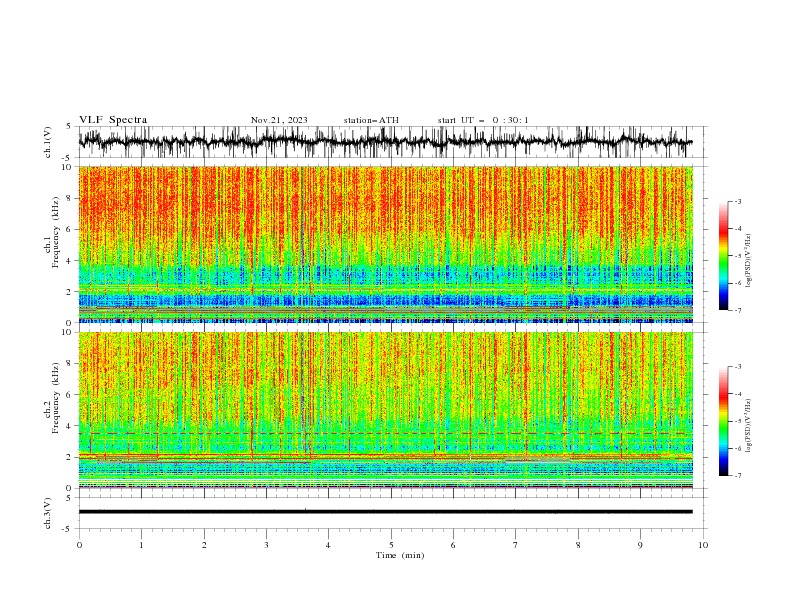Click the ch.2 color scale bar
The width and height of the screenshot is (792, 612).
point(723,421)
